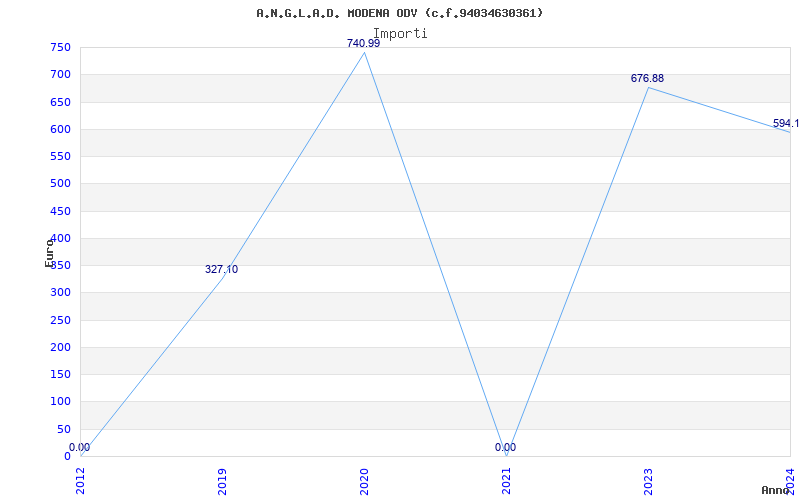Click the 0.00 label at year 2012
This screenshot has height=500, width=800.
coord(80,447)
